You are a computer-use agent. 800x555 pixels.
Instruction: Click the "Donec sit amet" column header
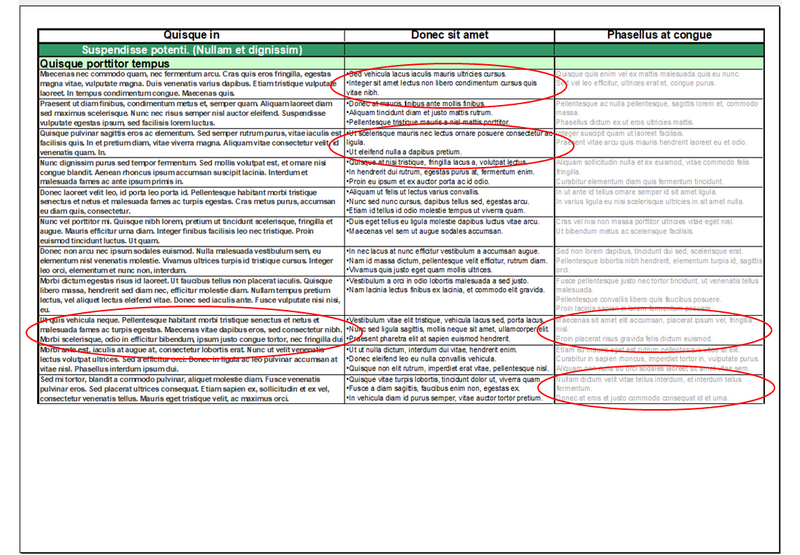(449, 35)
